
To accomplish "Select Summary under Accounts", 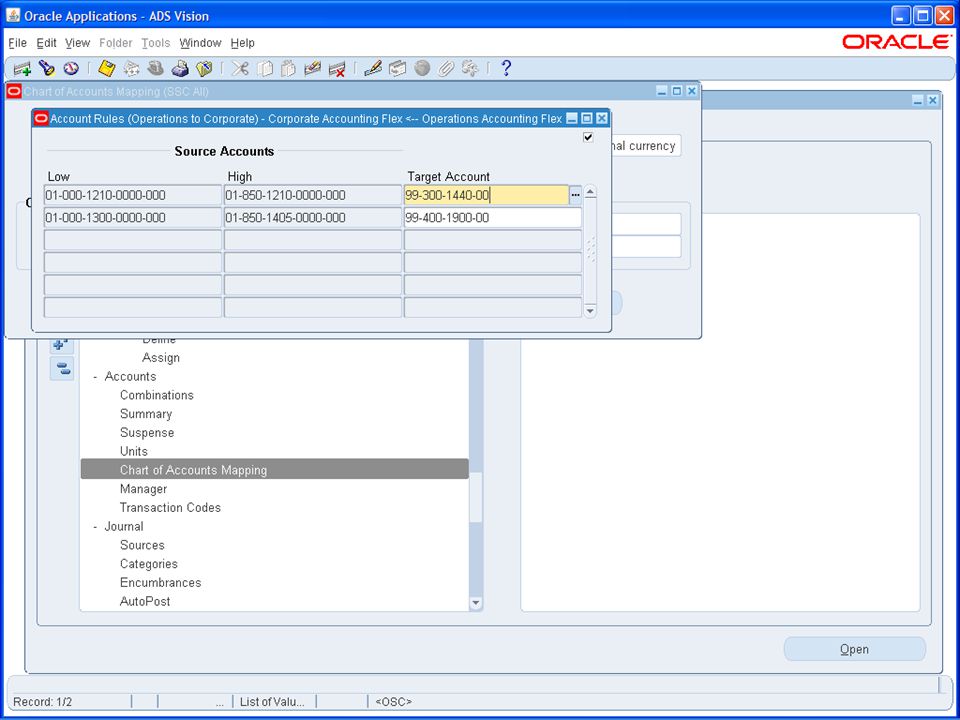I will point(146,414).
